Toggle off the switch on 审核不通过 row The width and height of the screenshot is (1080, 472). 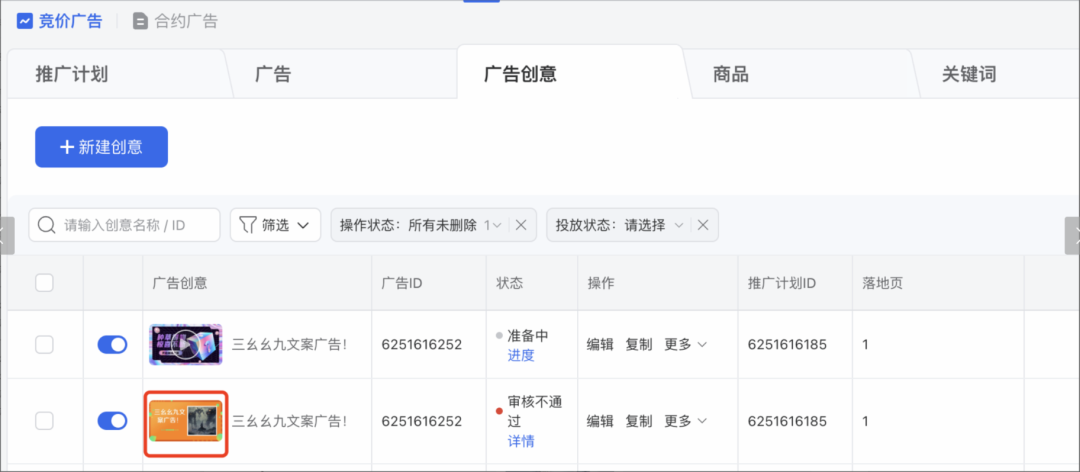click(x=112, y=421)
